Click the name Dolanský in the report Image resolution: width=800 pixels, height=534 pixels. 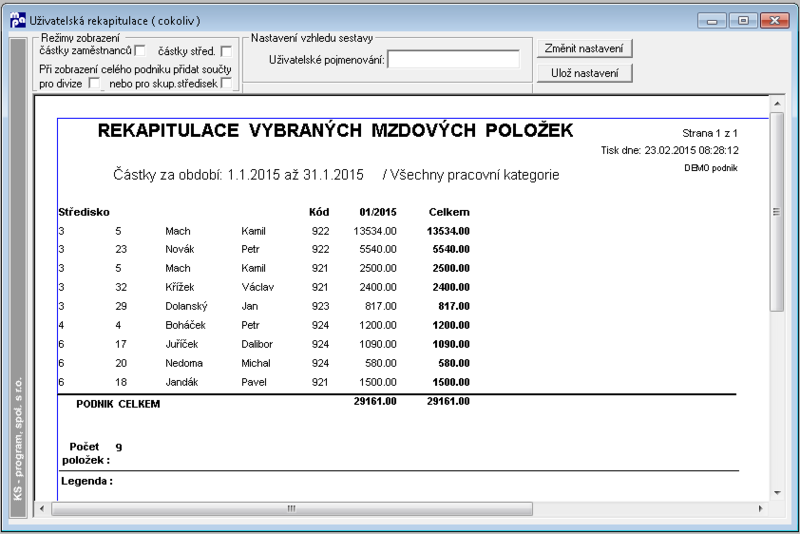click(186, 307)
